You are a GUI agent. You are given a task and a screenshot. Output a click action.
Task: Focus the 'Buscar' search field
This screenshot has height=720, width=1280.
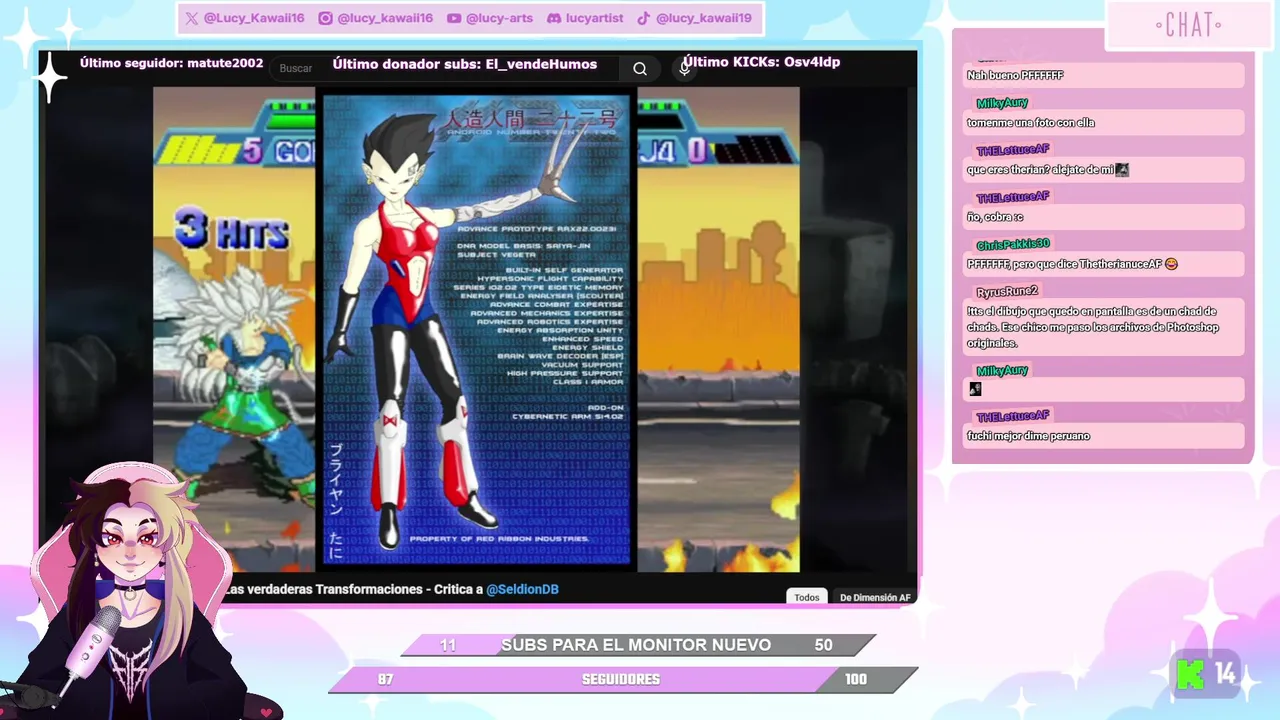coord(445,68)
